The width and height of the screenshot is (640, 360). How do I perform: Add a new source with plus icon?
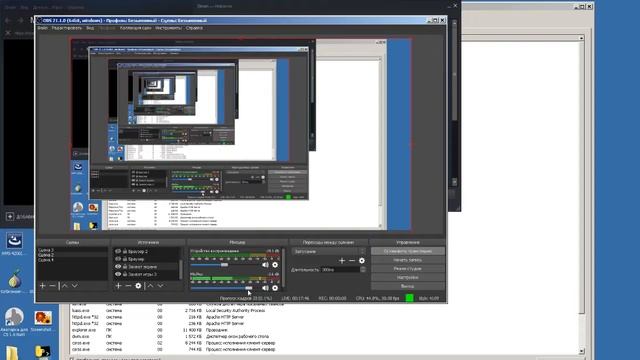point(118,286)
